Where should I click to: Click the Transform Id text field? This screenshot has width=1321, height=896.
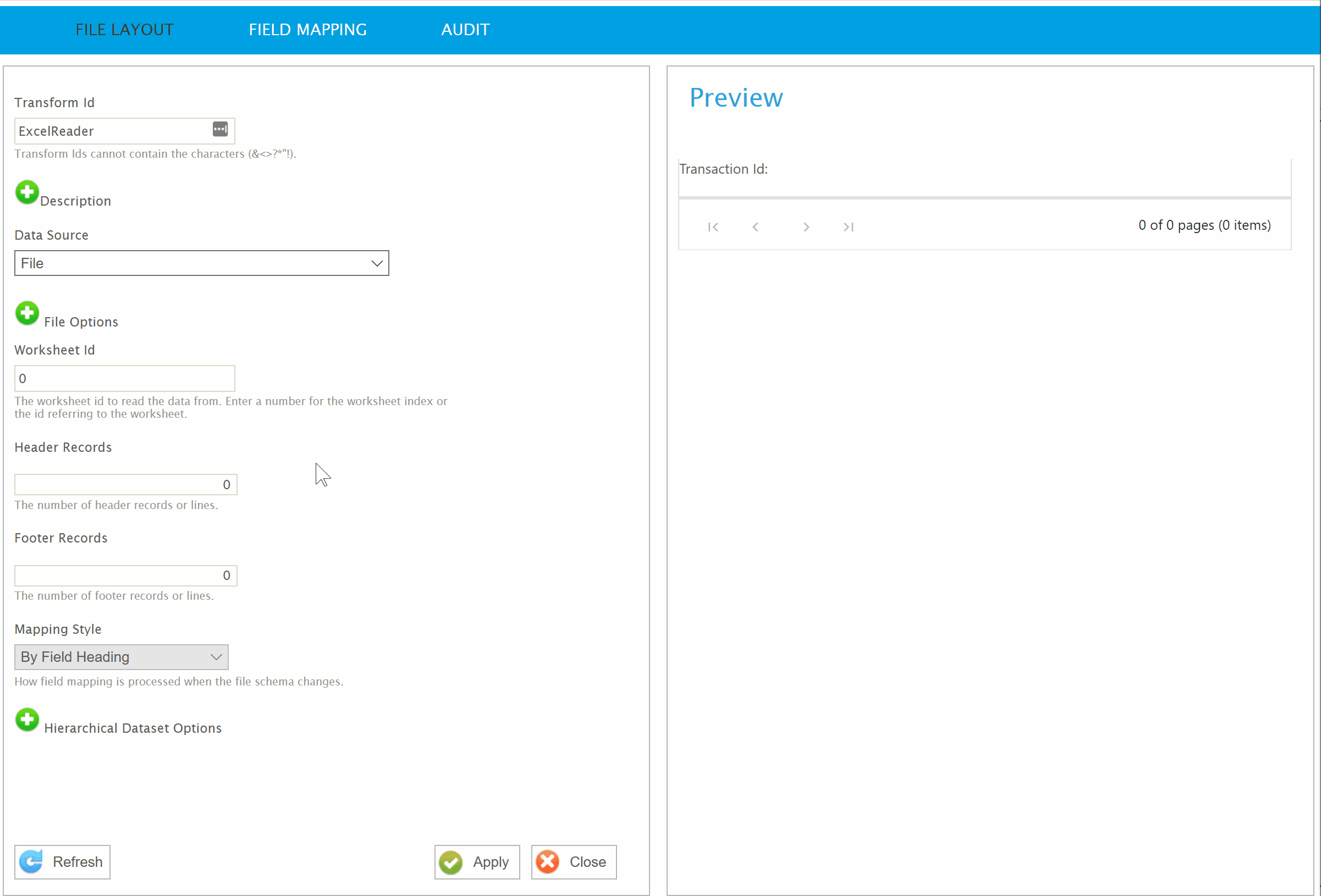[111, 131]
